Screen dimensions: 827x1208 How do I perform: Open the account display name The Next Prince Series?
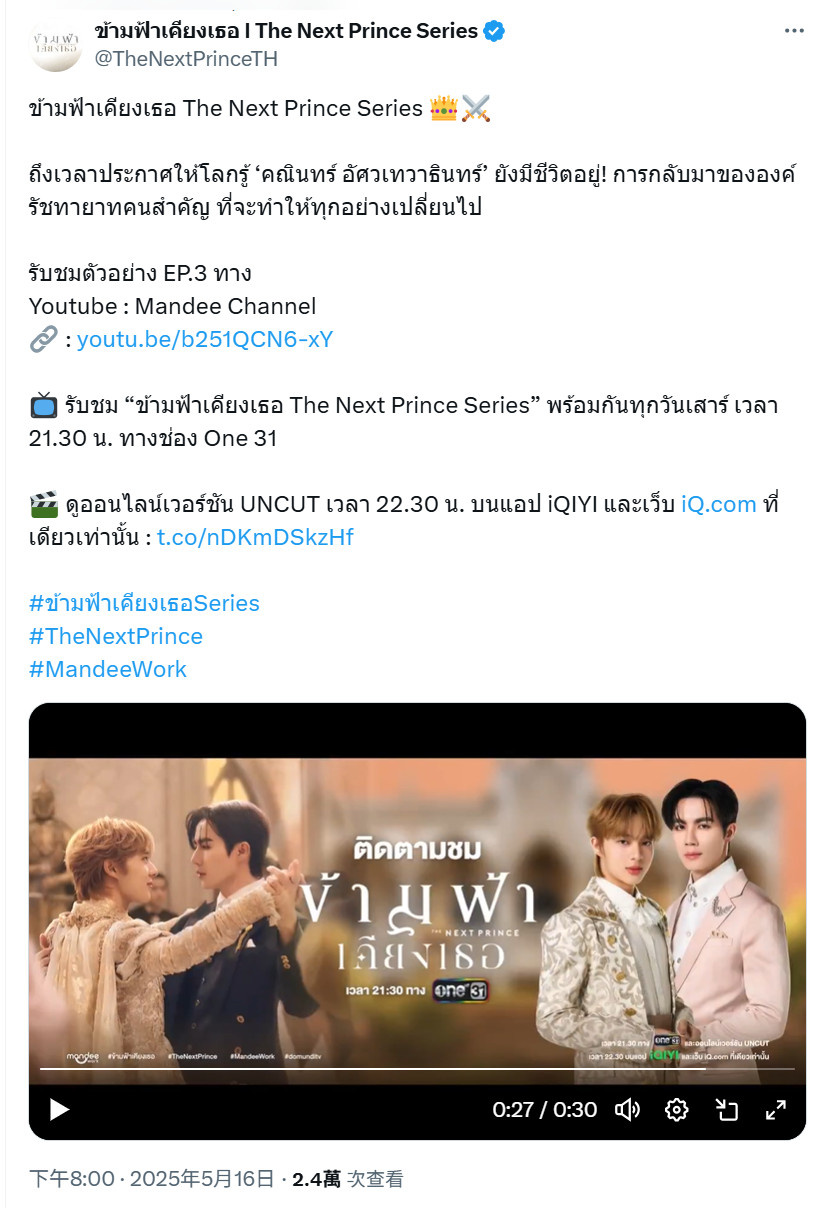coord(286,31)
